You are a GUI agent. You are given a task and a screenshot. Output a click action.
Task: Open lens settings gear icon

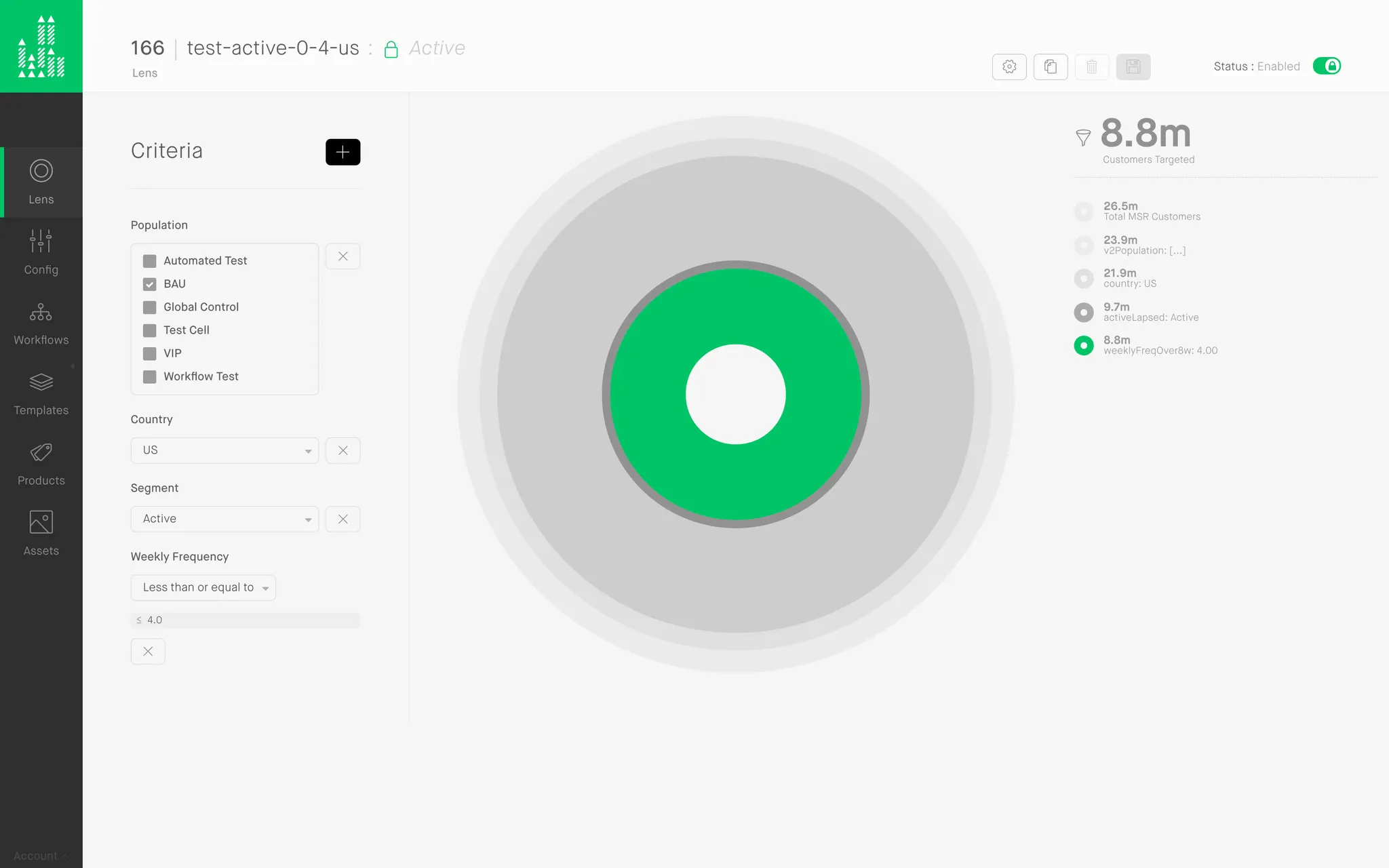coord(1009,66)
